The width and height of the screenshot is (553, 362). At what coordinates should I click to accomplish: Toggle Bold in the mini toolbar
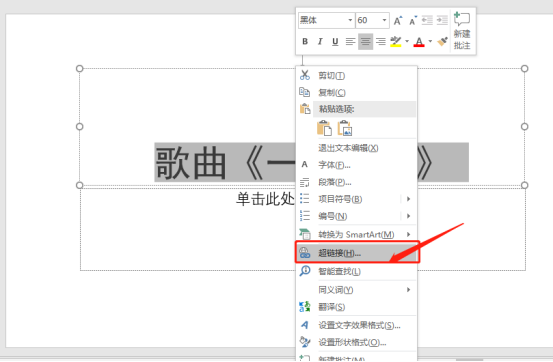tap(305, 42)
